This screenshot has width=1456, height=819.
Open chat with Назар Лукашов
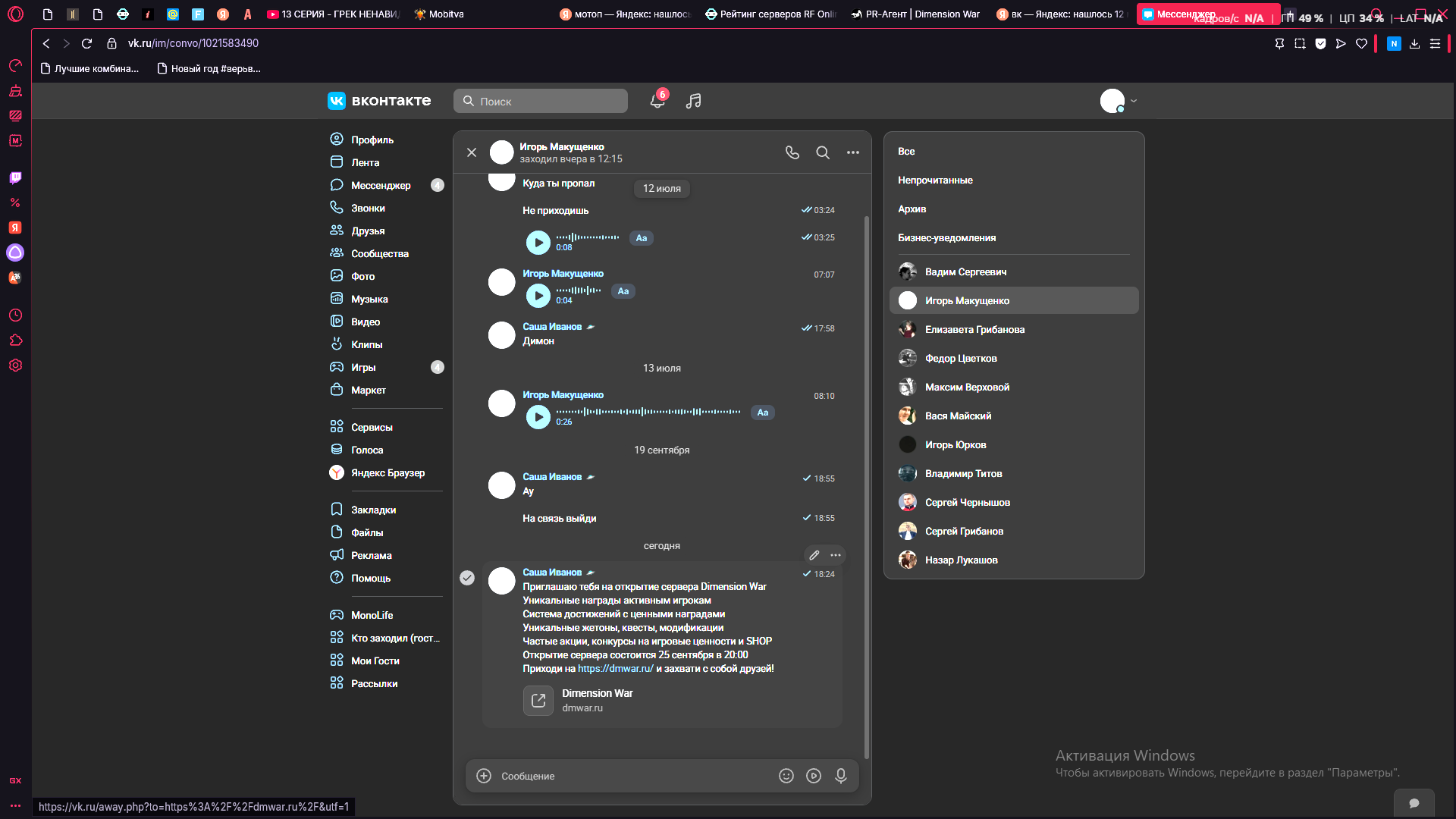point(1014,560)
